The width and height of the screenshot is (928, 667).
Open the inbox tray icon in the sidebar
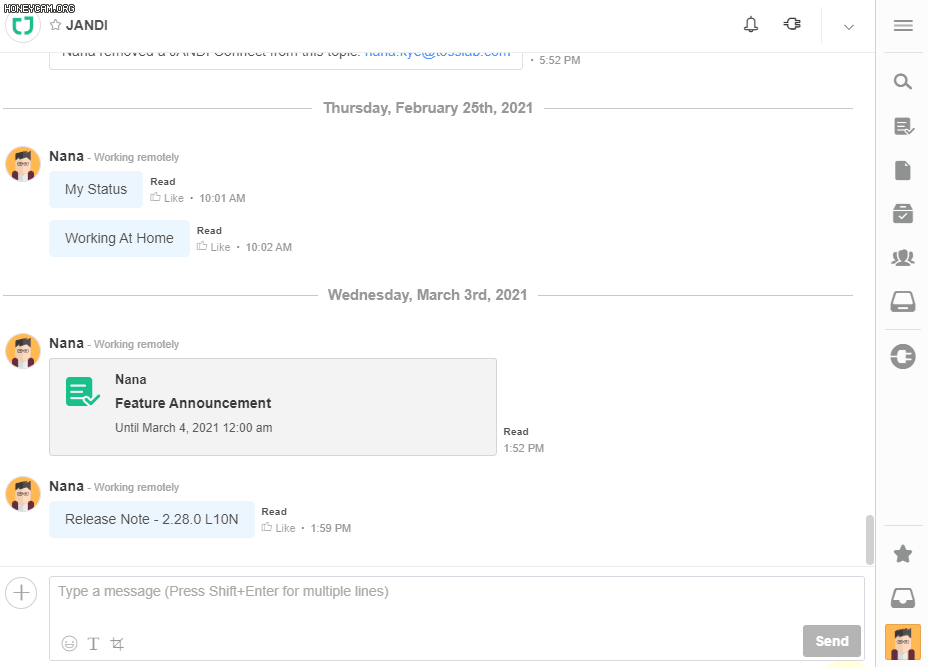(x=903, y=598)
